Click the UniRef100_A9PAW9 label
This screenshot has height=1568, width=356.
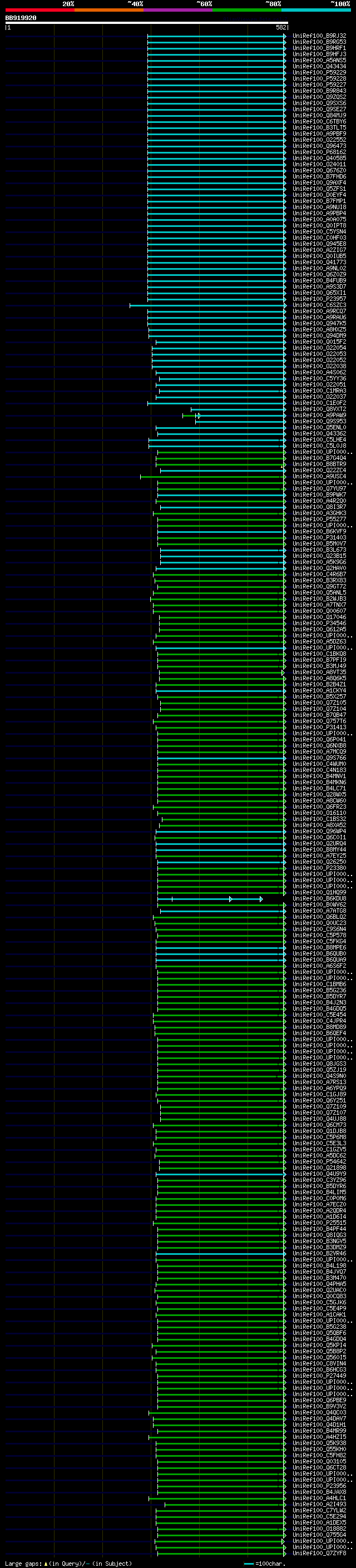pyautogui.click(x=319, y=415)
